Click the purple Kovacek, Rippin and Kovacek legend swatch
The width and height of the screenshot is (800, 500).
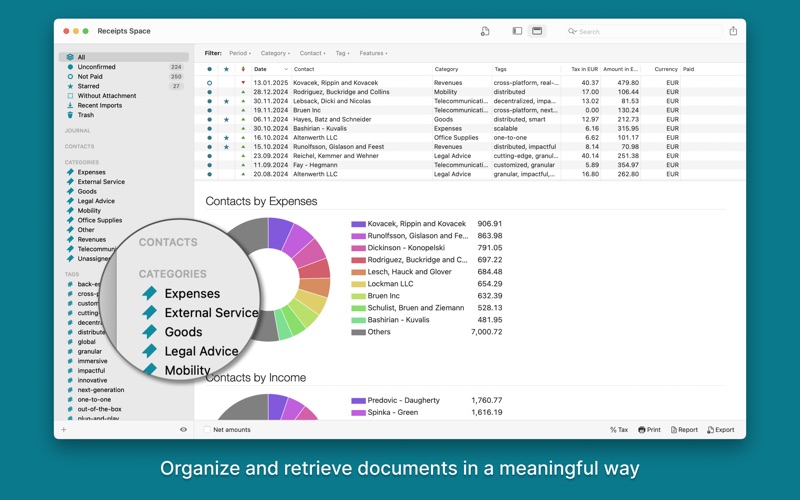coord(358,224)
